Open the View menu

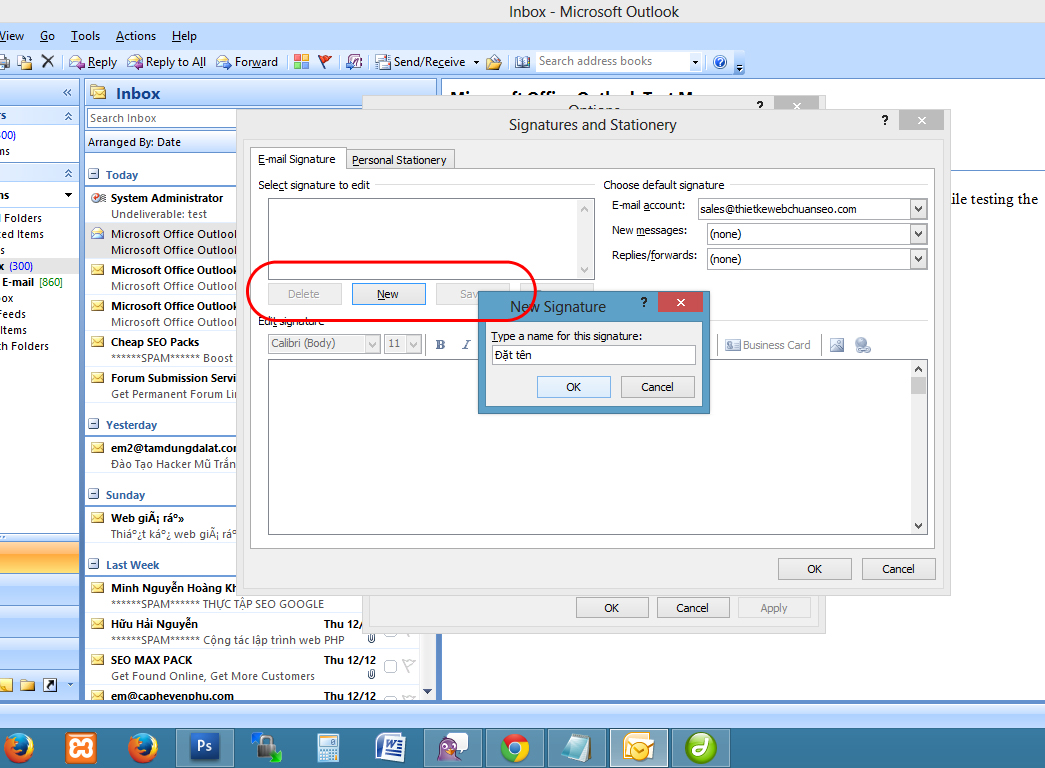[12, 36]
